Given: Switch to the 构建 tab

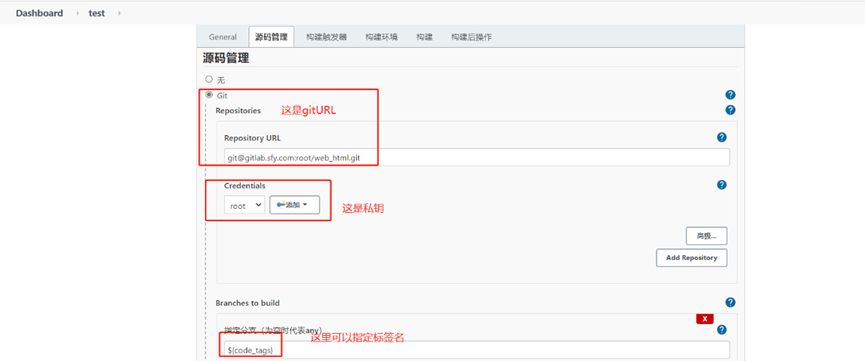Looking at the screenshot, I should click(x=424, y=37).
